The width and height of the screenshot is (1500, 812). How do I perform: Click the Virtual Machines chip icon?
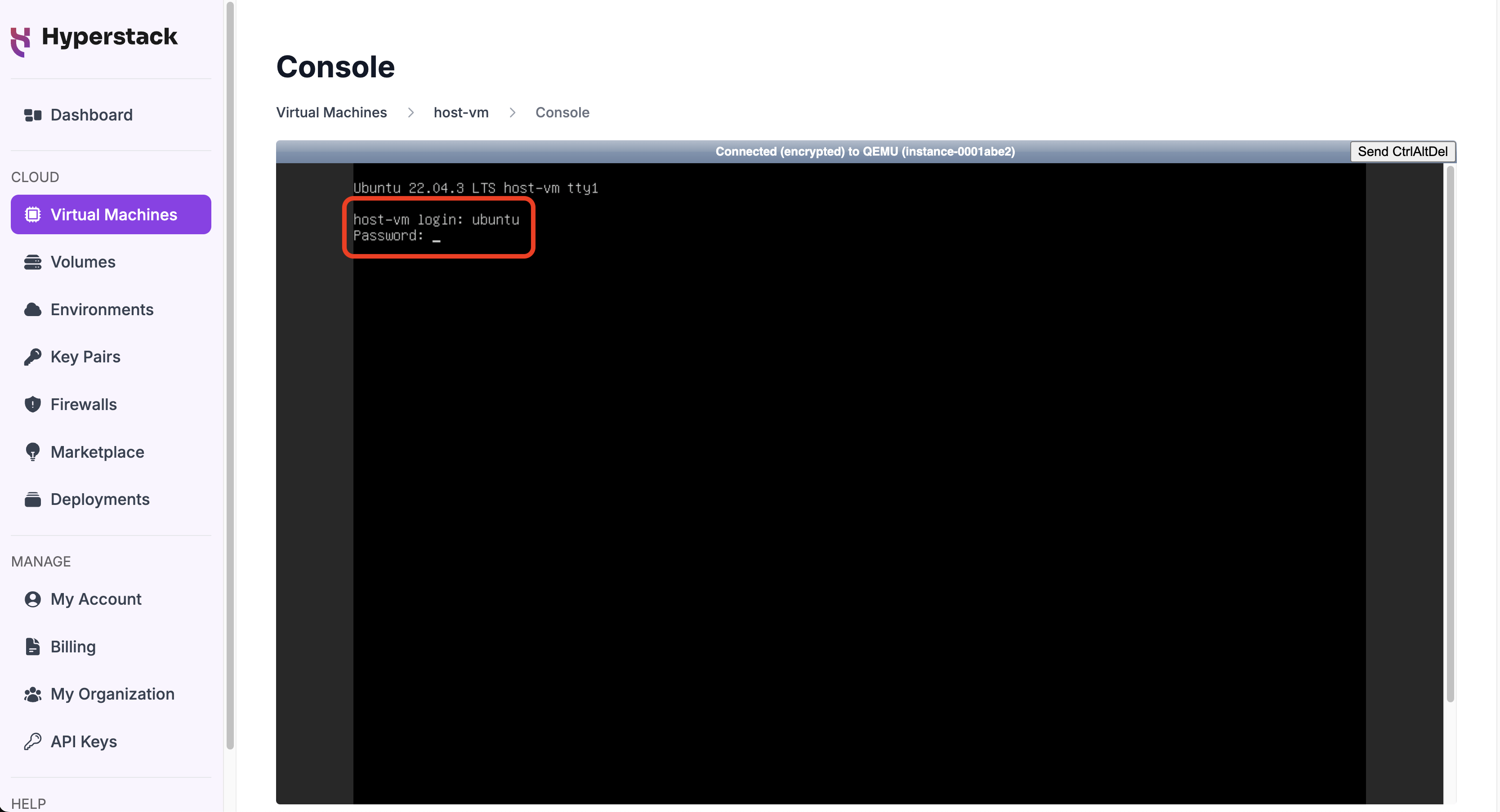tap(33, 215)
